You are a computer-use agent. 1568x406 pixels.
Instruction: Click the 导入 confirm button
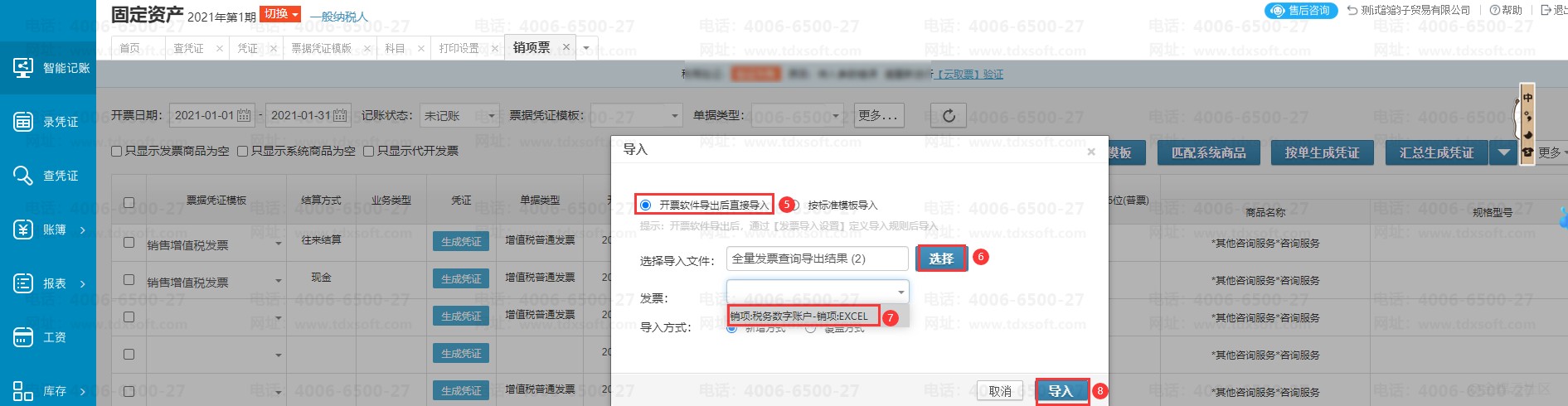tap(1061, 391)
